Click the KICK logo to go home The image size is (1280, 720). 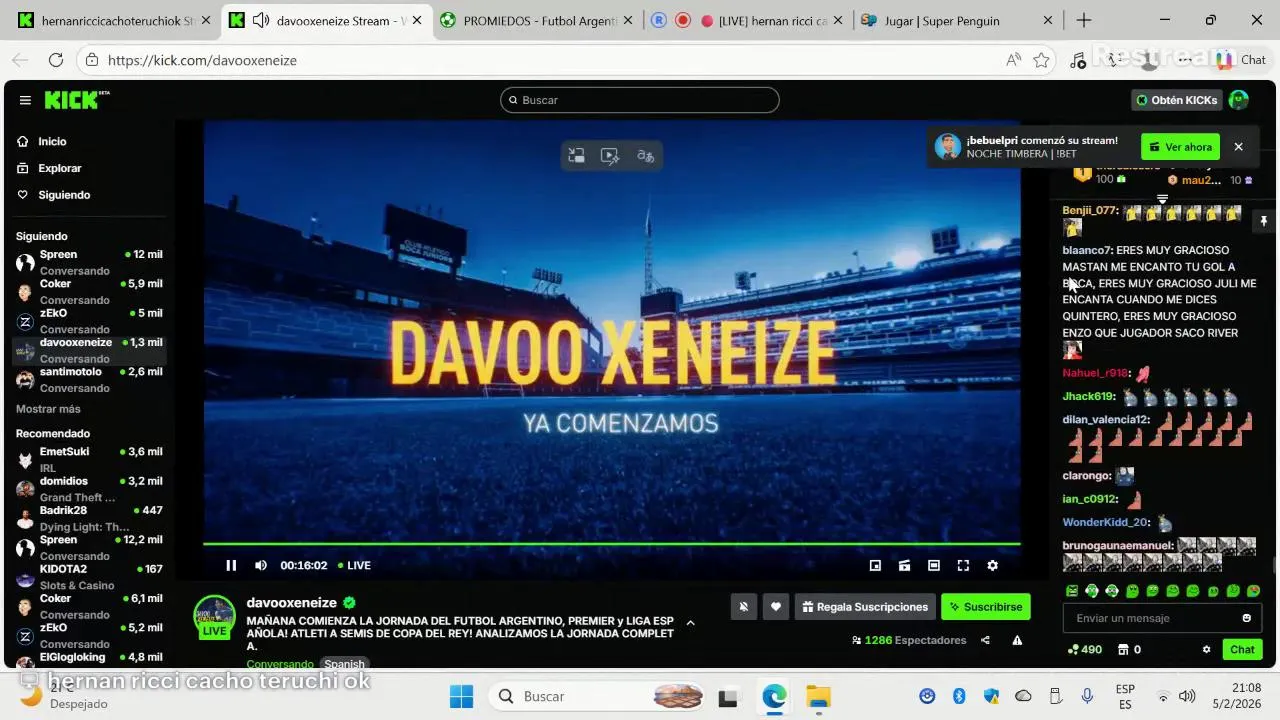76,100
